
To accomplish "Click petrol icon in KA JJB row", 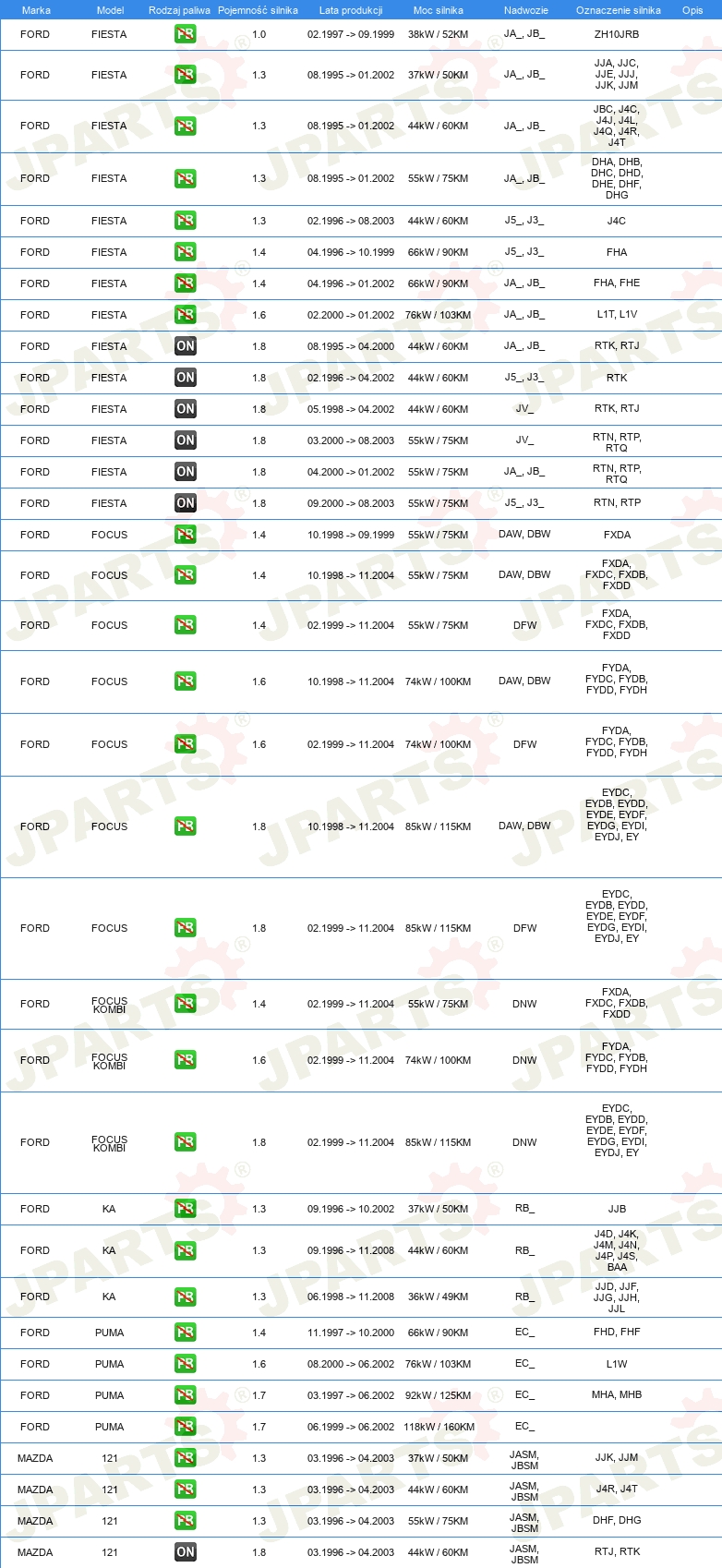I will pos(186,1209).
